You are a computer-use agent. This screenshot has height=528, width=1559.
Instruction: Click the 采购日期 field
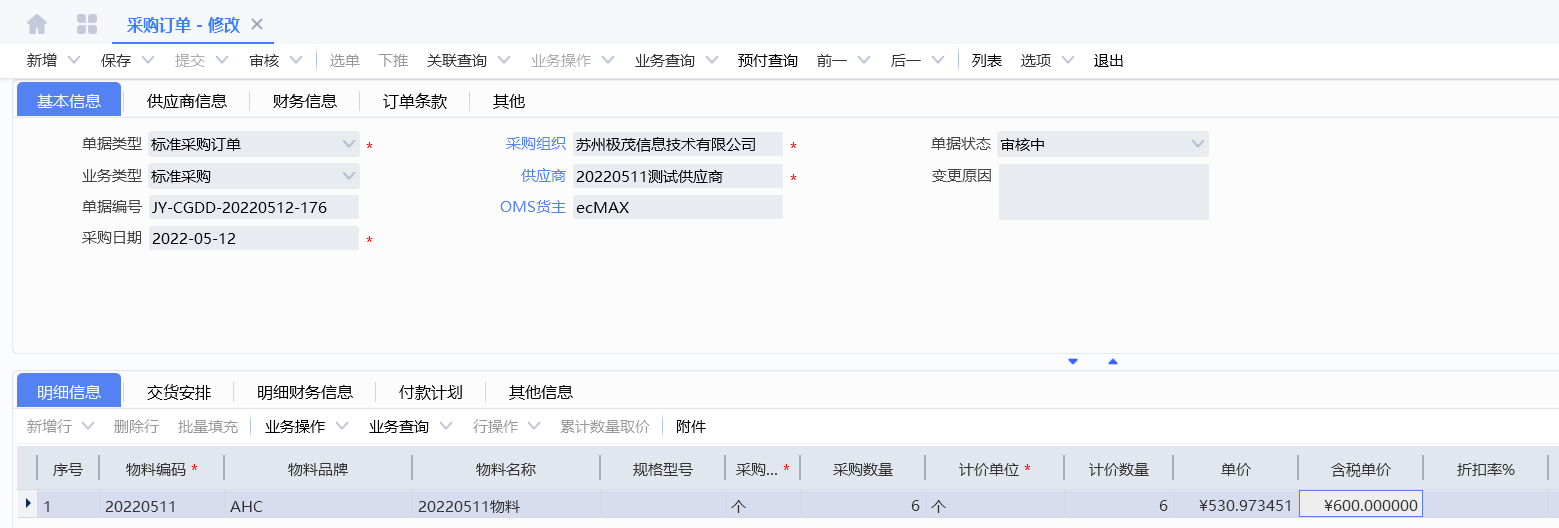click(x=254, y=239)
